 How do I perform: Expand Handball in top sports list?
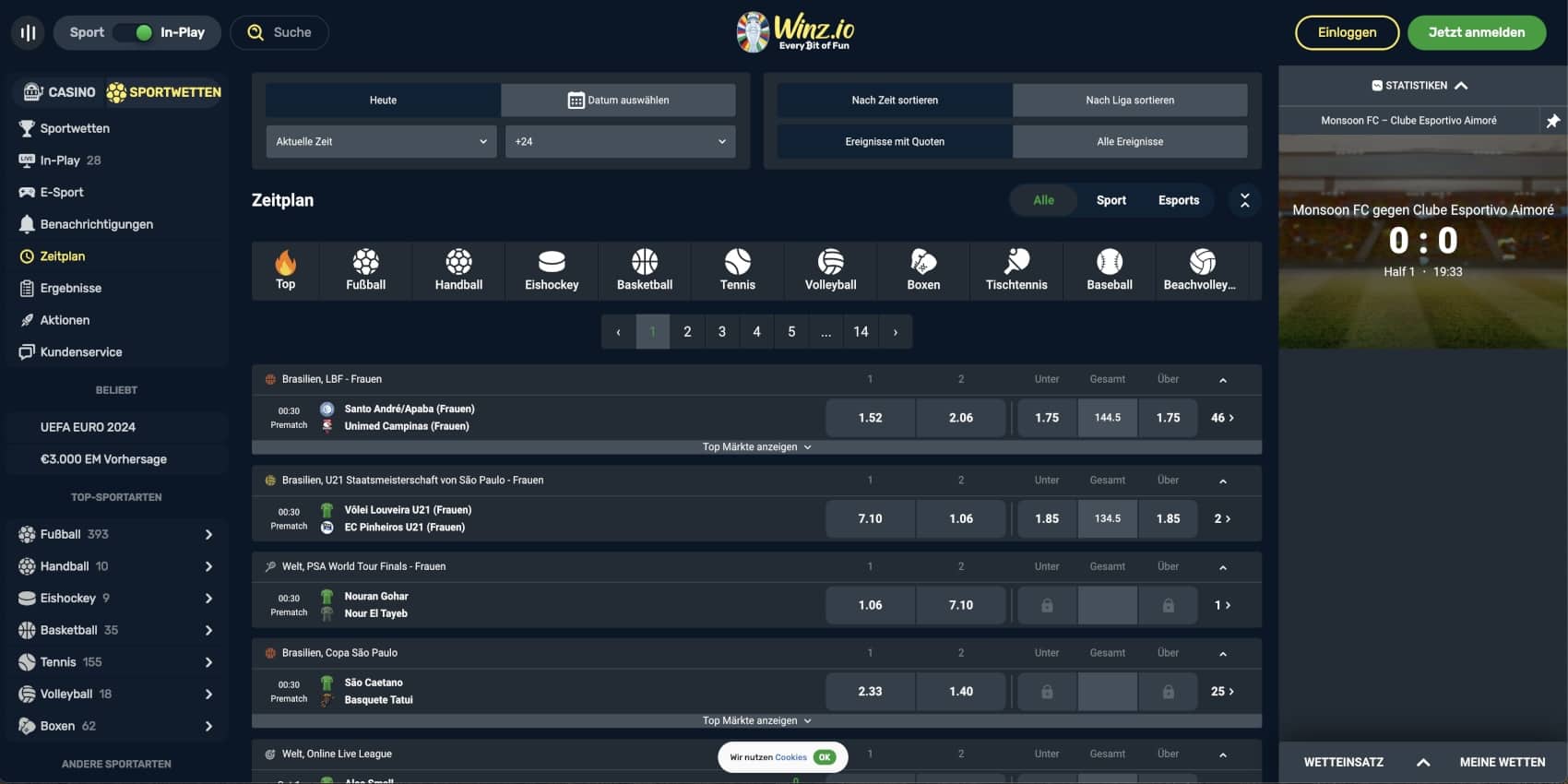208,566
